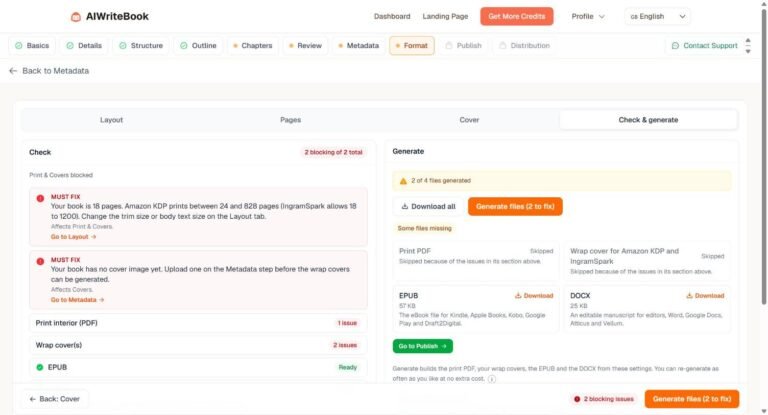Open the Landing Page link

pos(445,16)
